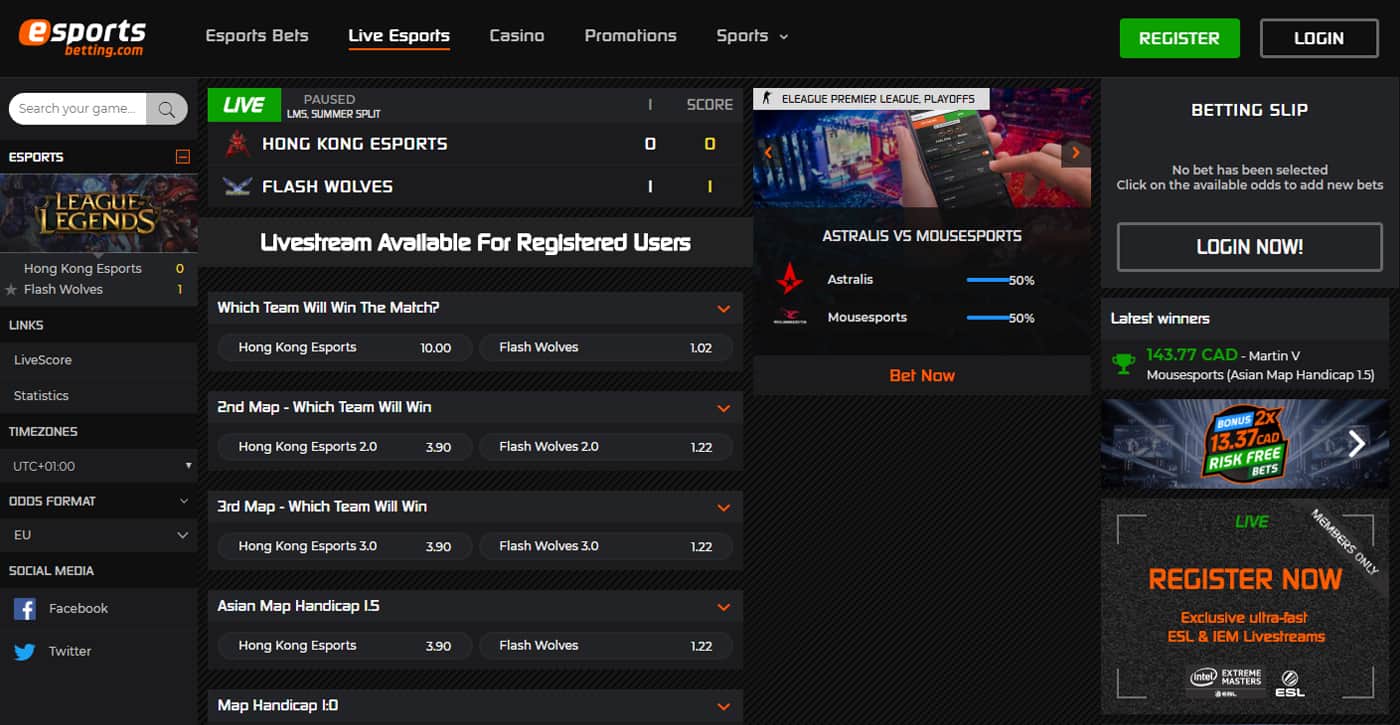The image size is (1400, 725).
Task: Click the Twitter text link
Action: (70, 652)
